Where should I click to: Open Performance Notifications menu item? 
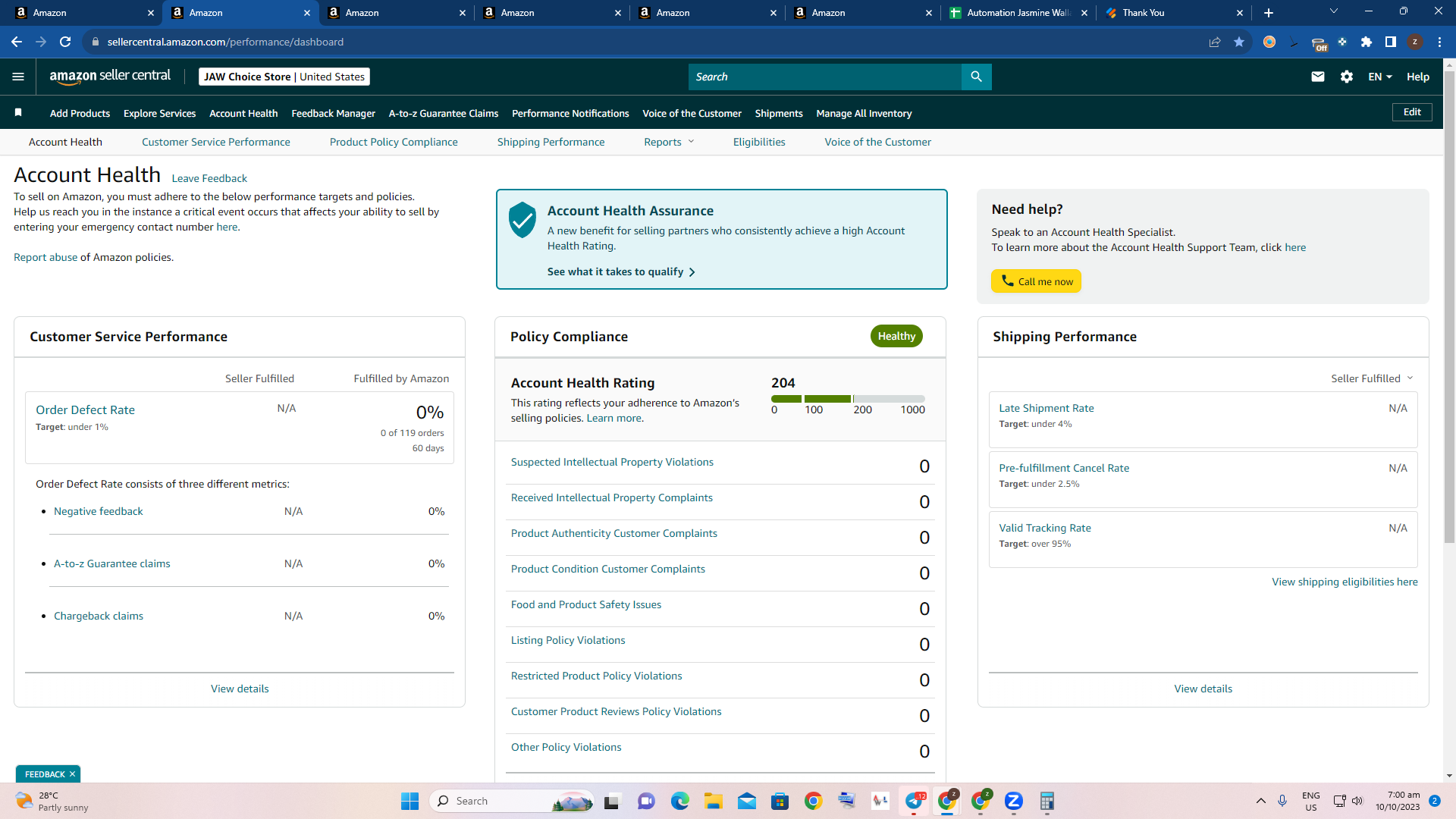coord(570,113)
